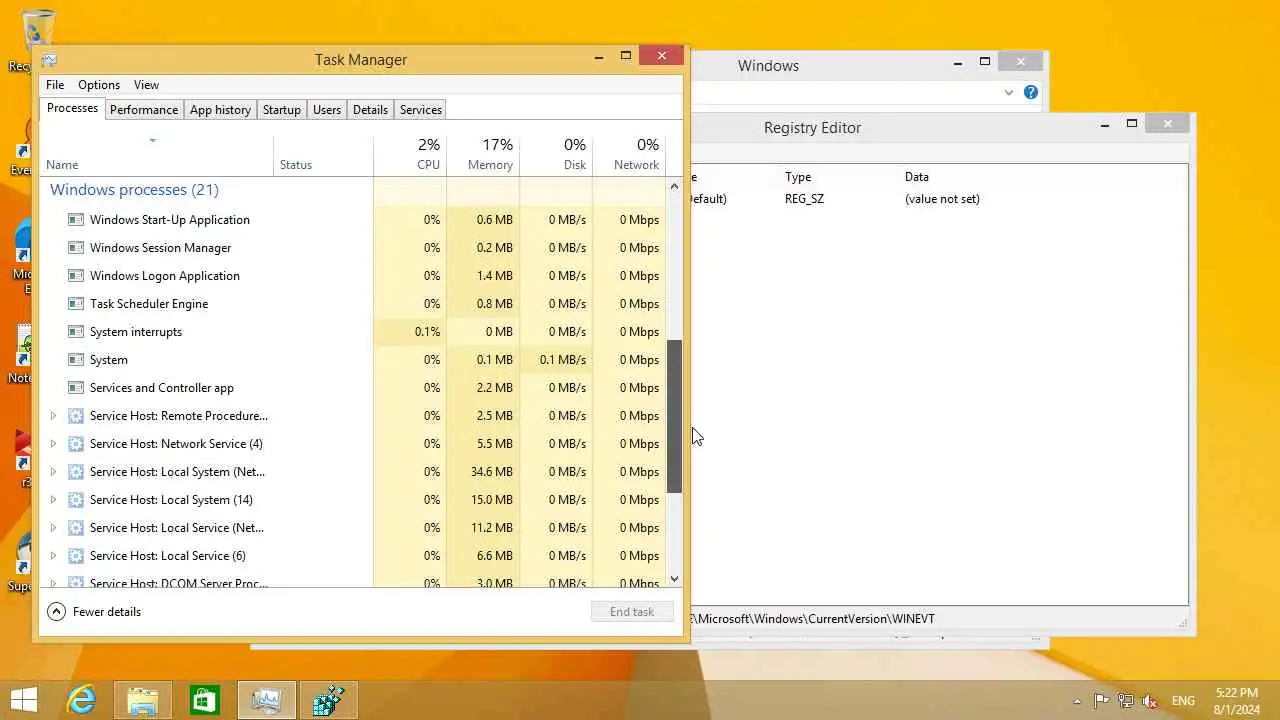Sort processes by CPU column
This screenshot has height=720, width=1280.
pyautogui.click(x=410, y=154)
